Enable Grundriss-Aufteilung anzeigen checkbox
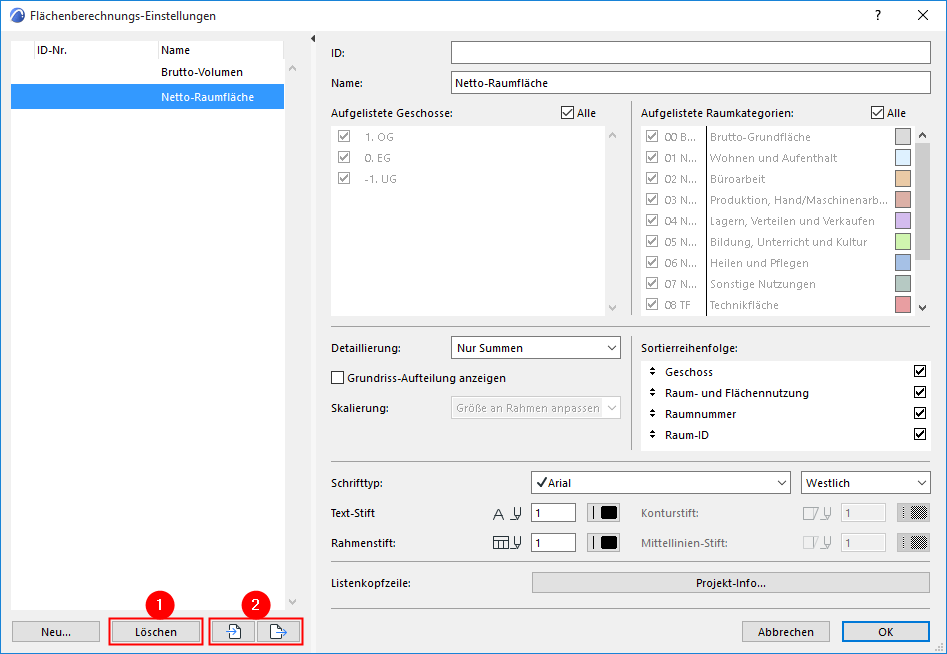 [x=338, y=378]
